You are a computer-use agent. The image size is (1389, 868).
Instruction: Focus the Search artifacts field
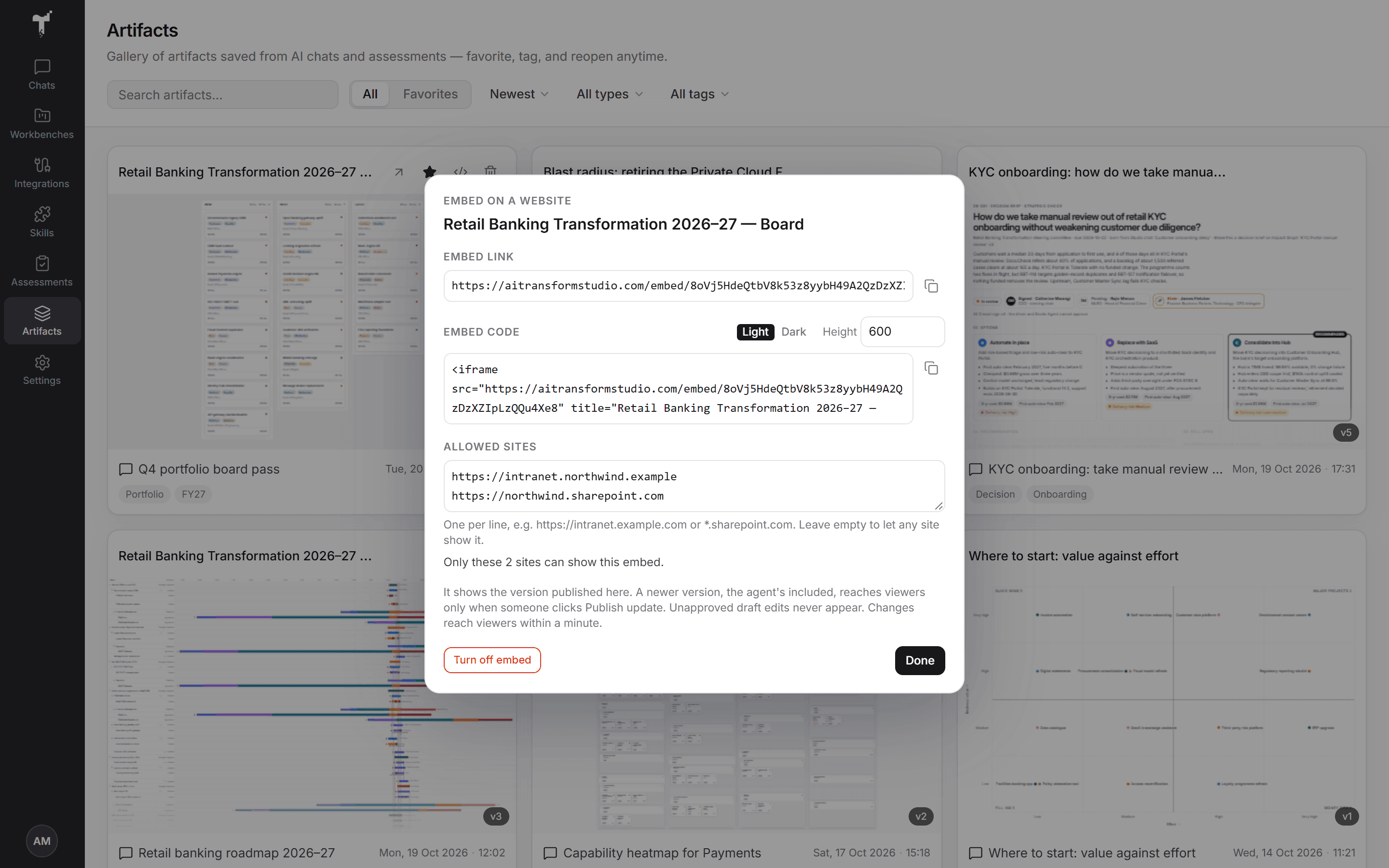223,95
